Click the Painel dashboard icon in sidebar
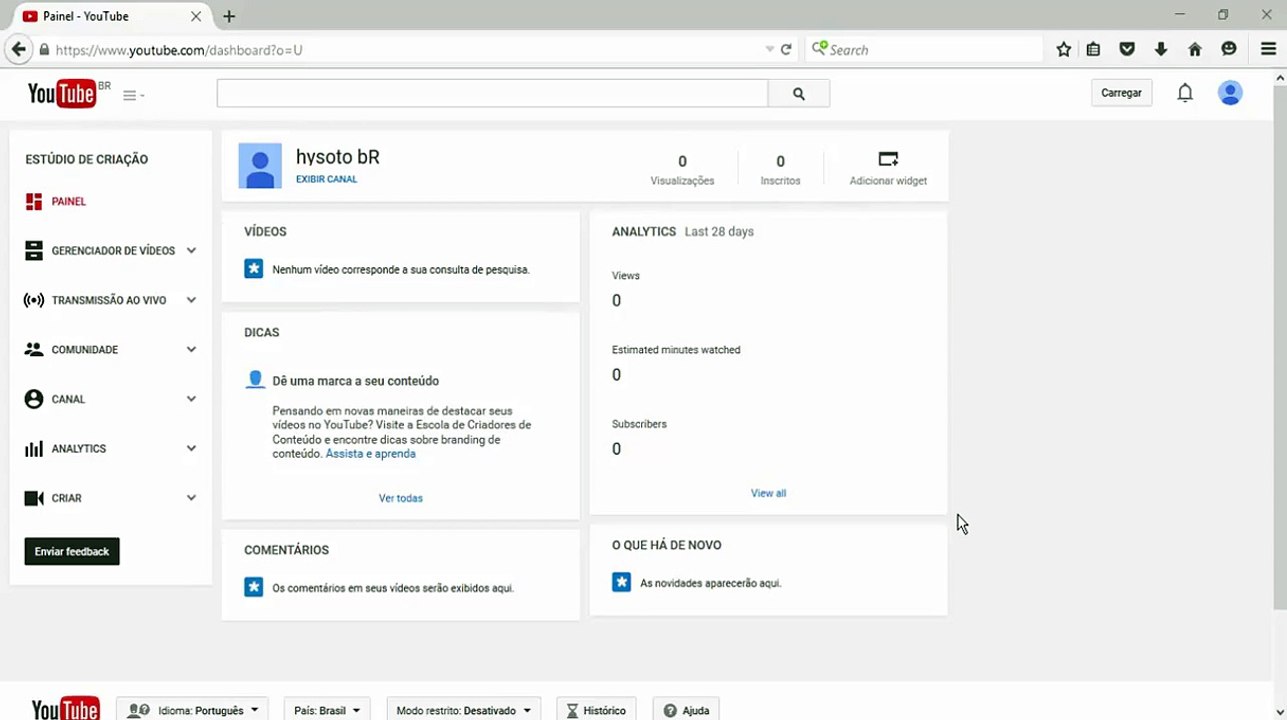1287x720 pixels. (34, 201)
